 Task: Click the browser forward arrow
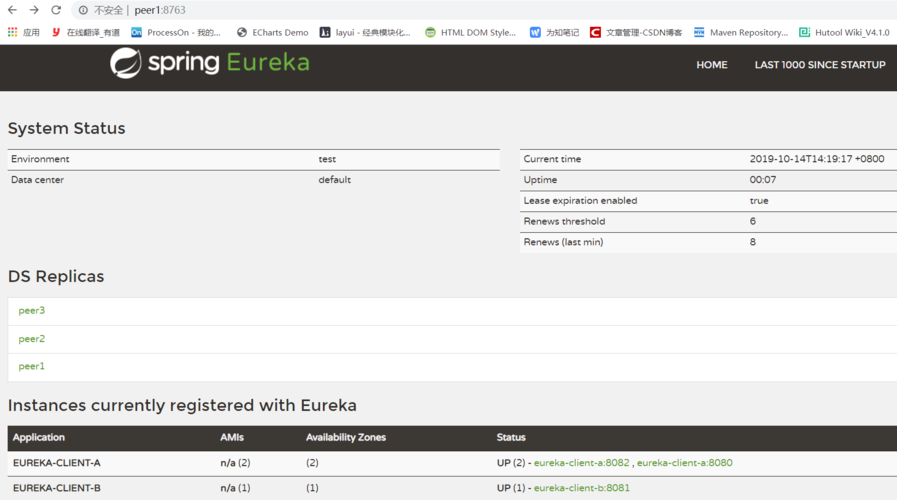pos(34,10)
